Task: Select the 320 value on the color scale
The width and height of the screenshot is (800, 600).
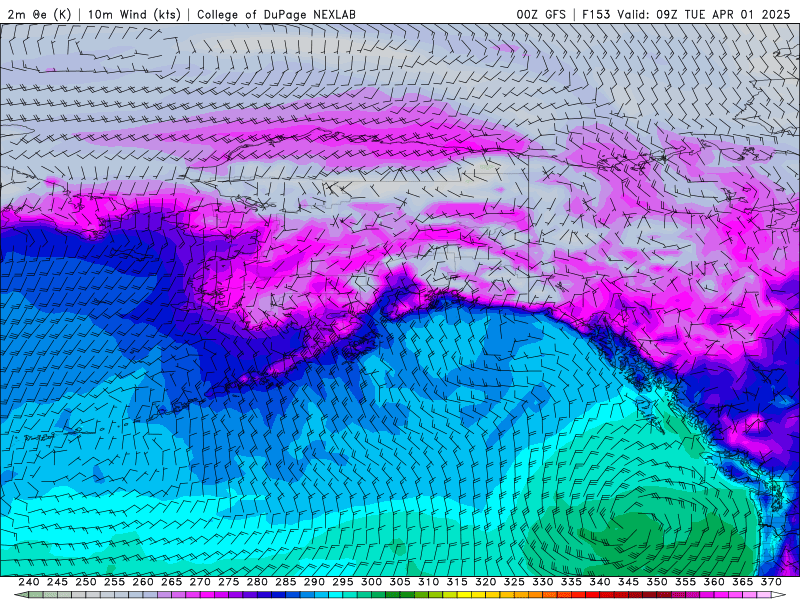Action: pos(486,582)
